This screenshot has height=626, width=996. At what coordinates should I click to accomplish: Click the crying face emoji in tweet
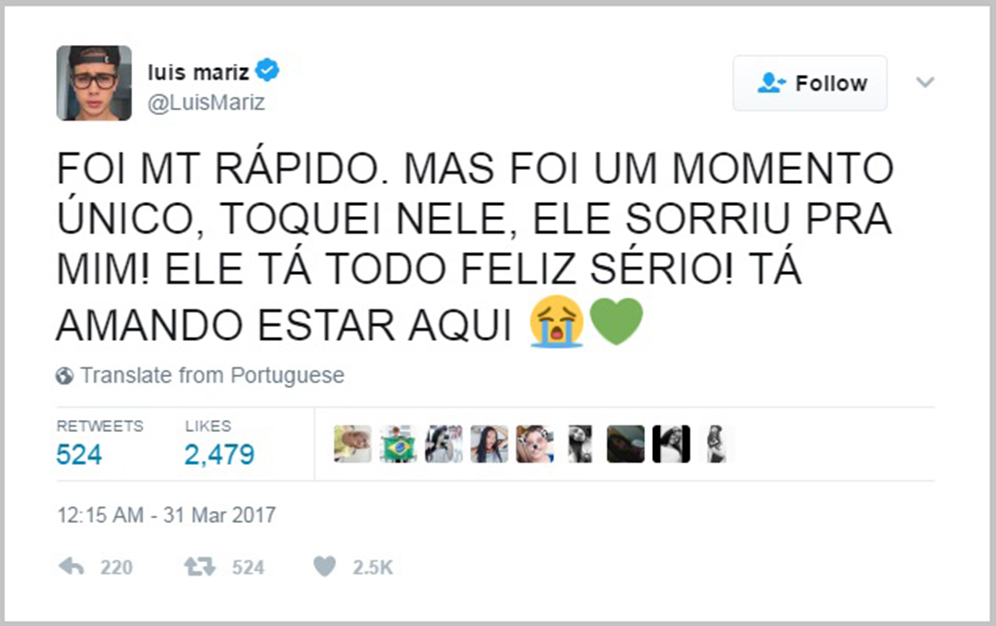point(557,323)
